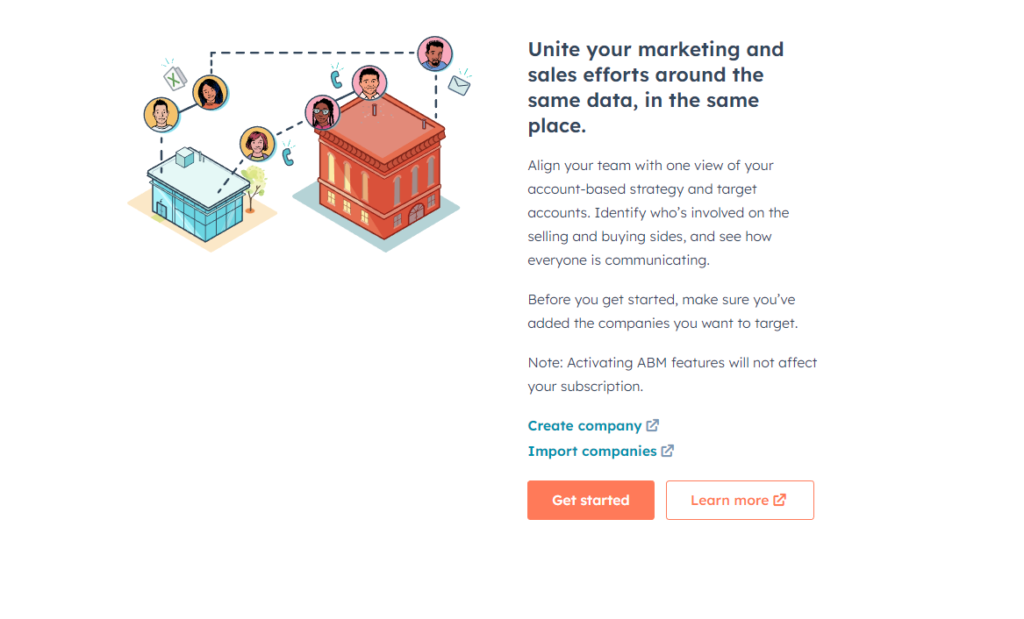1024x619 pixels.
Task: Click the external-link icon inside Learn more
Action: click(x=780, y=500)
